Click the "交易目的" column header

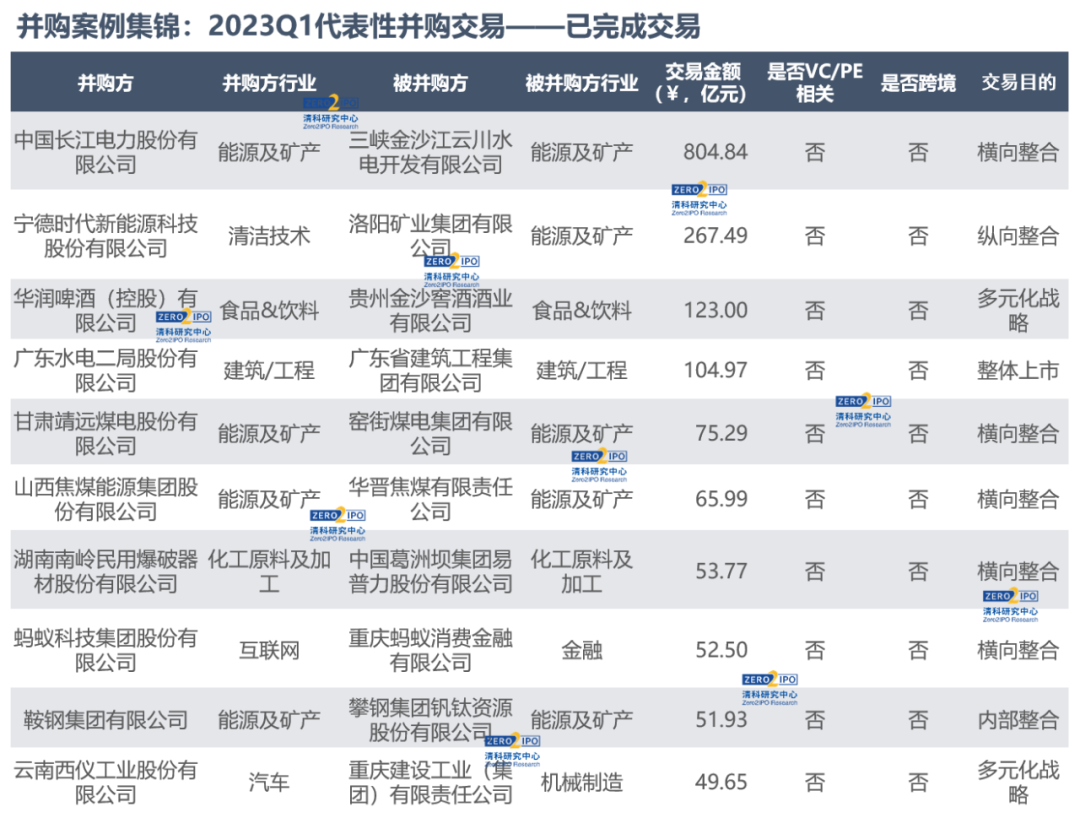coord(1019,83)
